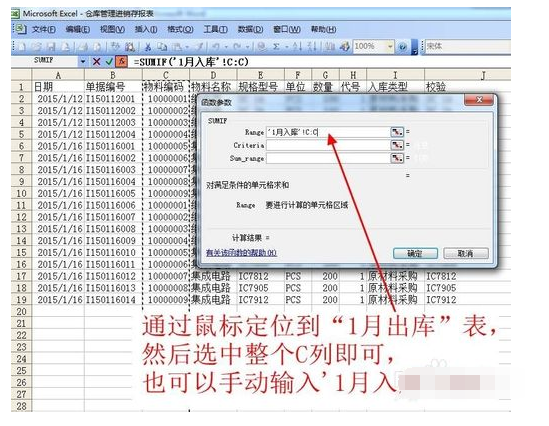Click the New workbook toolbar icon
Screen dimensions: 549x426
click(x=22, y=47)
